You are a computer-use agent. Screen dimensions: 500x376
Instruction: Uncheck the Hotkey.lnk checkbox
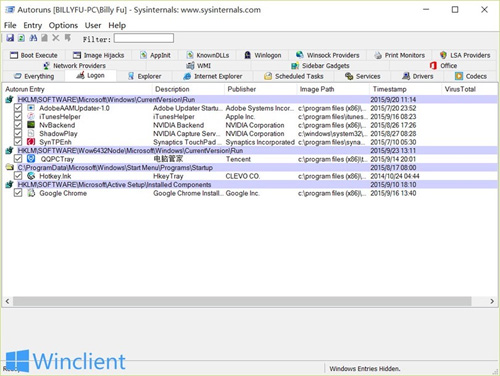point(18,176)
